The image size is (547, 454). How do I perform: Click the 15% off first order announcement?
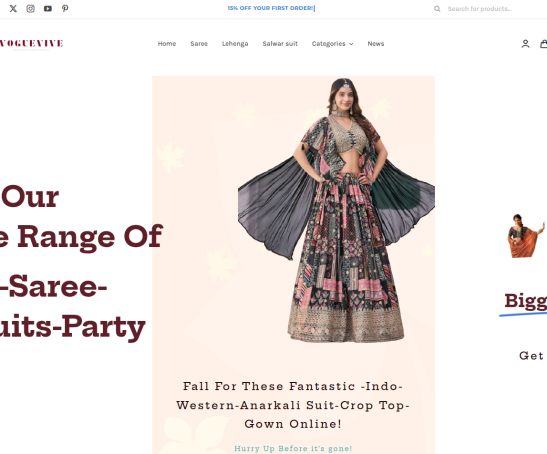click(x=271, y=8)
